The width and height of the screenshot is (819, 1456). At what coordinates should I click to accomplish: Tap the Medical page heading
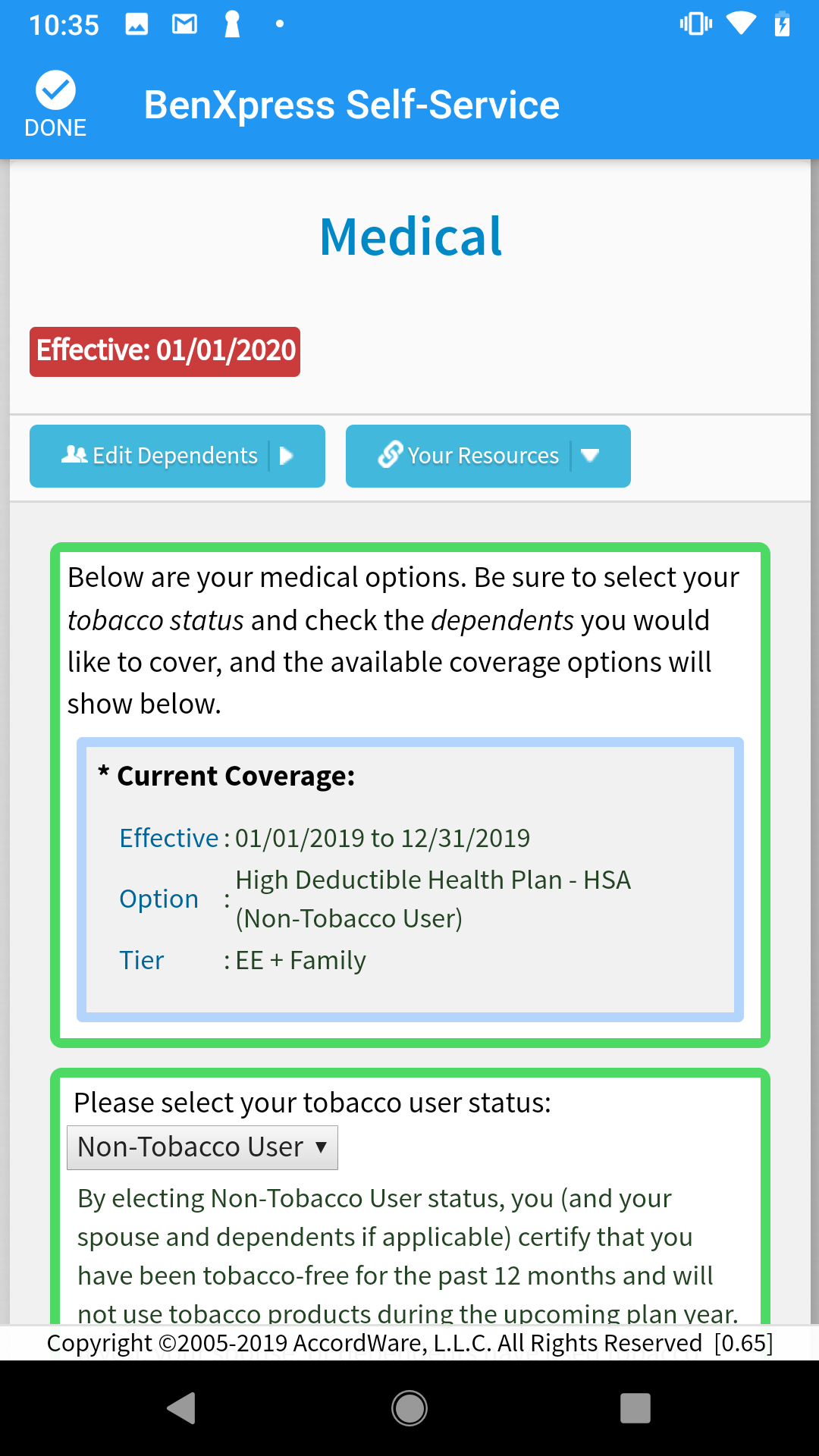410,237
